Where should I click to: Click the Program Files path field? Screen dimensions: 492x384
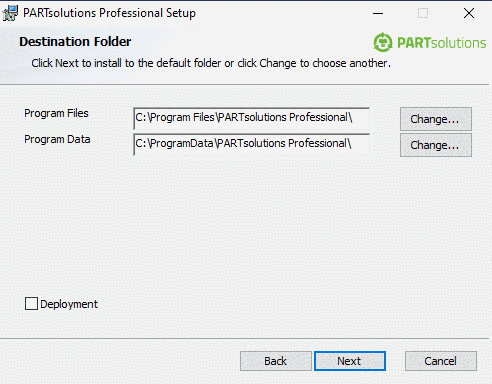tap(251, 118)
